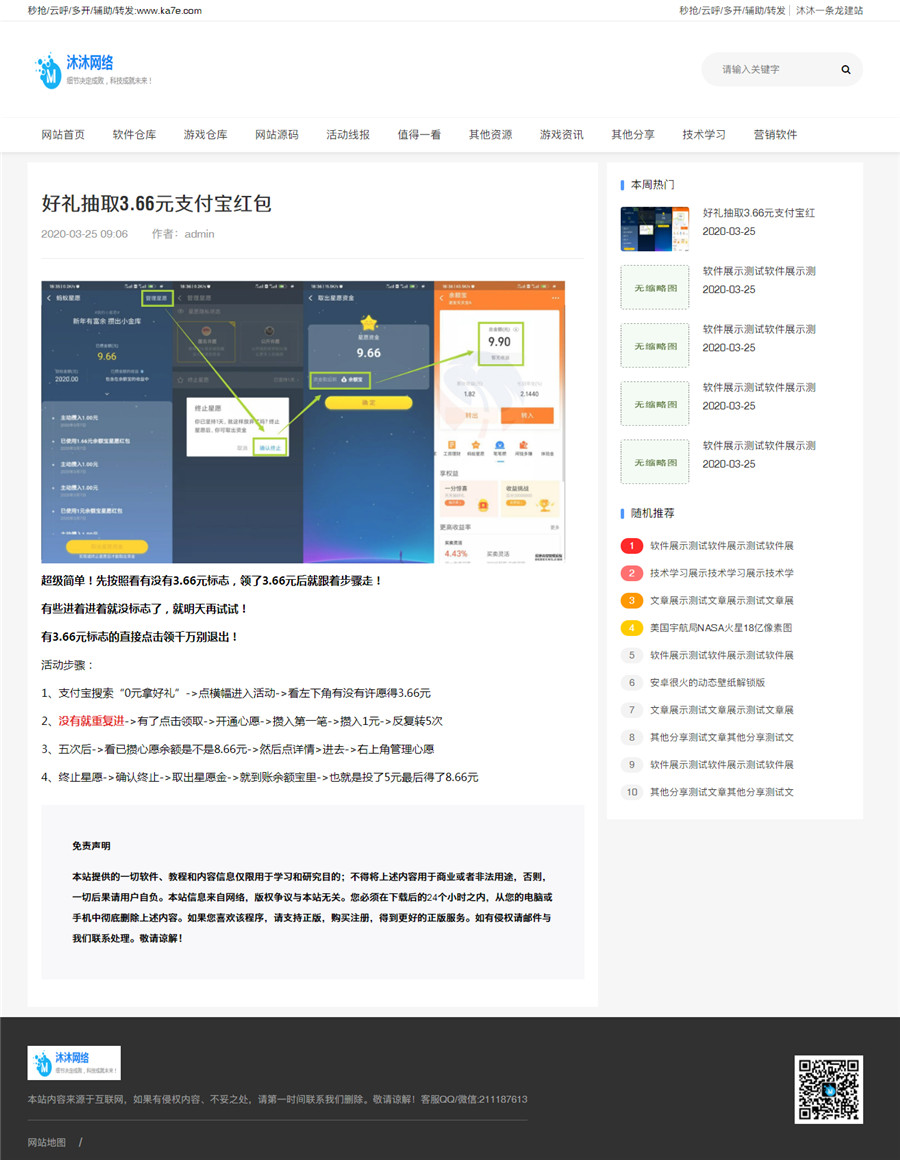Click 沐沐一条龙建站 top link
Screen dimensions: 900x1160
(x=829, y=10)
